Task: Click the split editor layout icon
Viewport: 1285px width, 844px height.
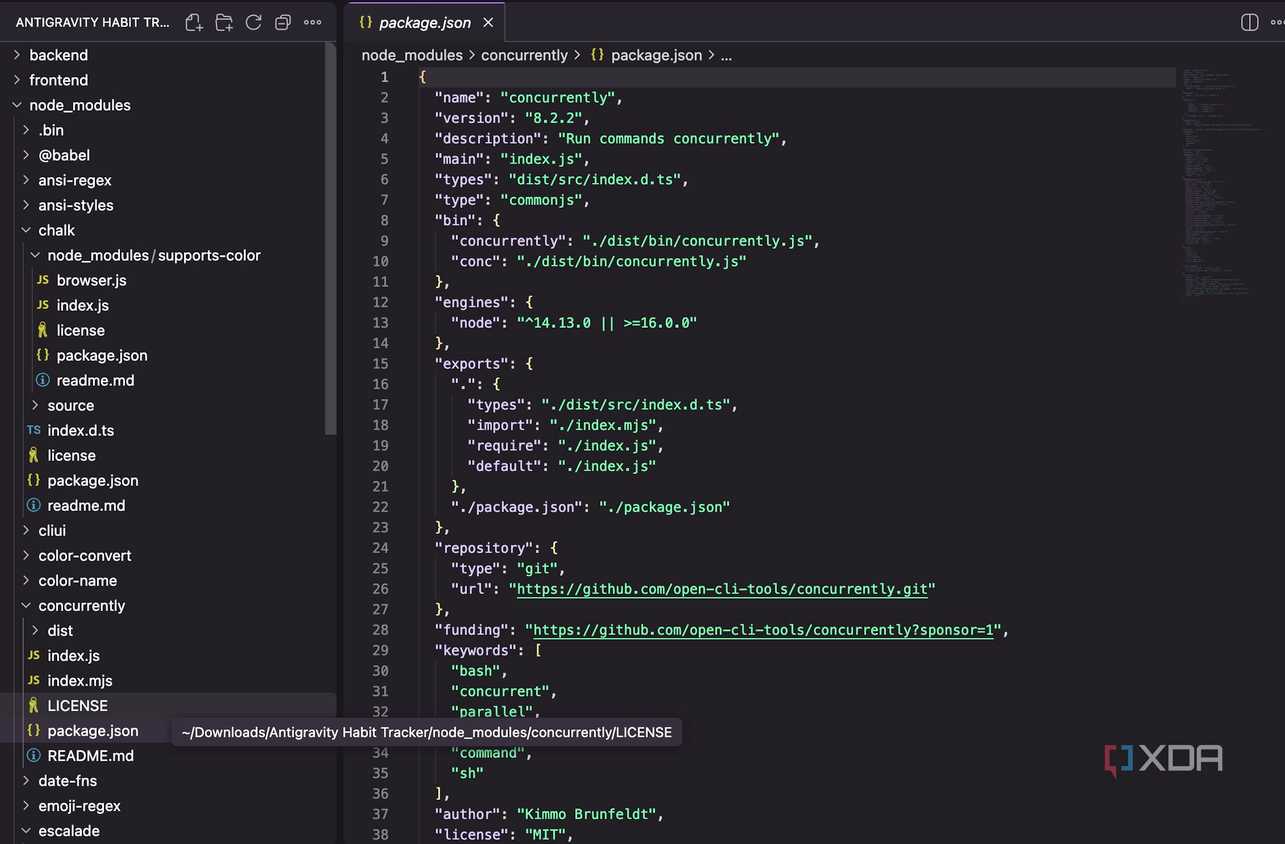Action: coord(1250,22)
